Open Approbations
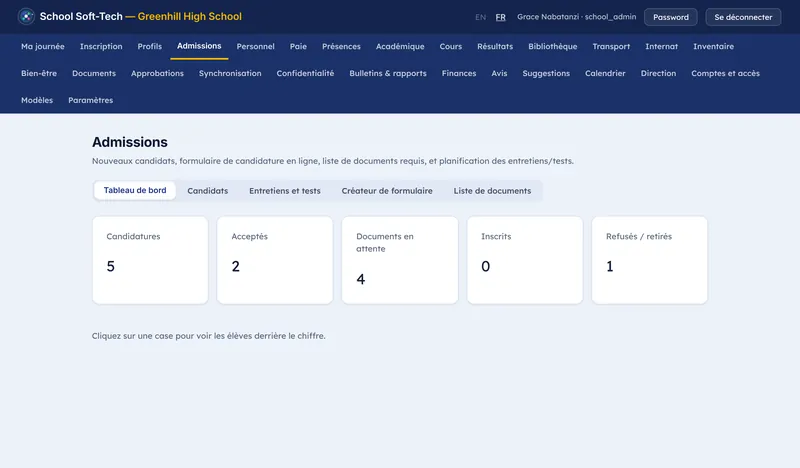The image size is (800, 468). point(157,73)
